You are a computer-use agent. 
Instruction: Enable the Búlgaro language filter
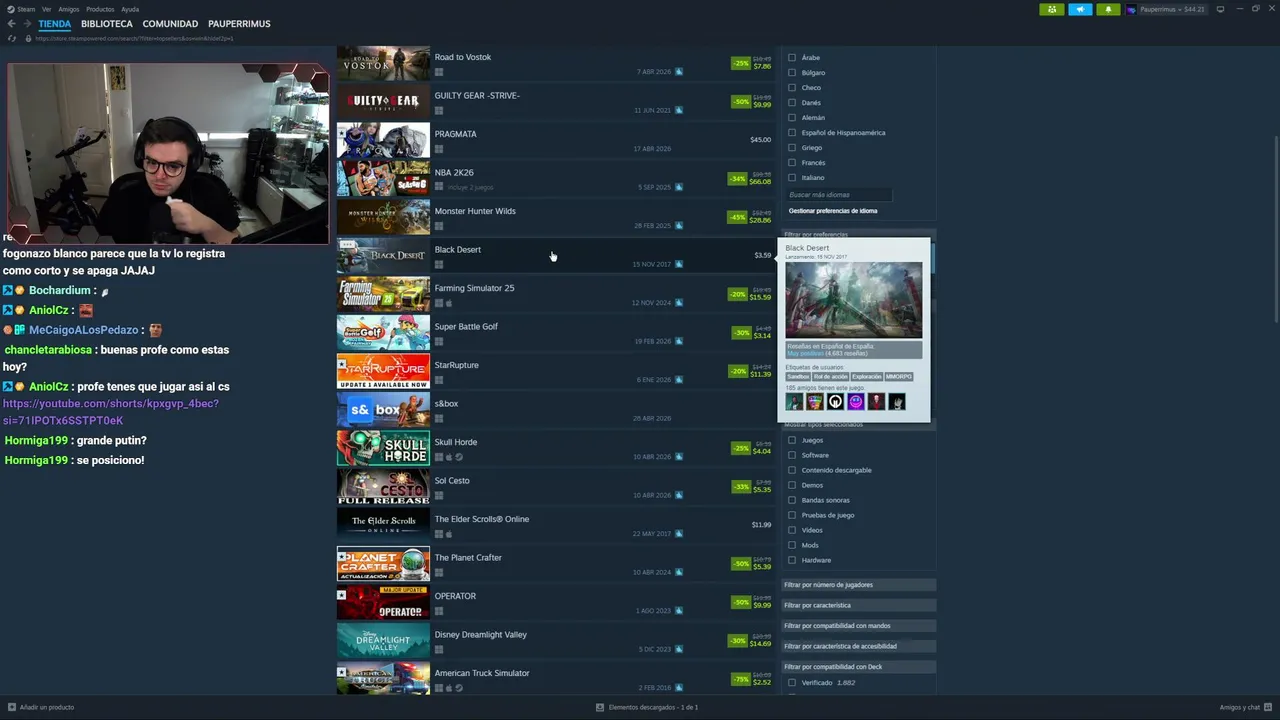pos(792,73)
